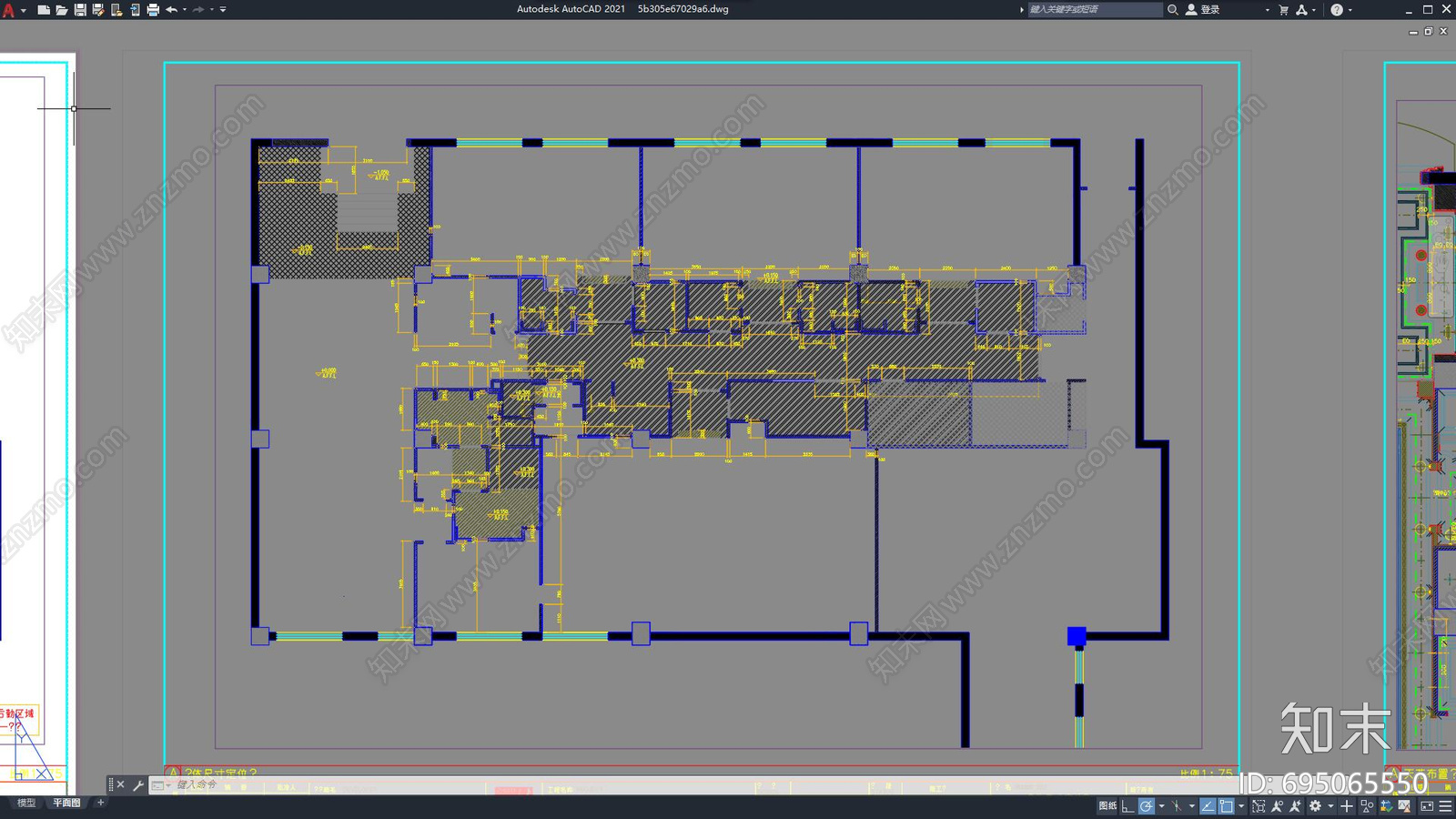The width and height of the screenshot is (1456, 819).
Task: Select the solid blue column square
Action: point(1077,636)
